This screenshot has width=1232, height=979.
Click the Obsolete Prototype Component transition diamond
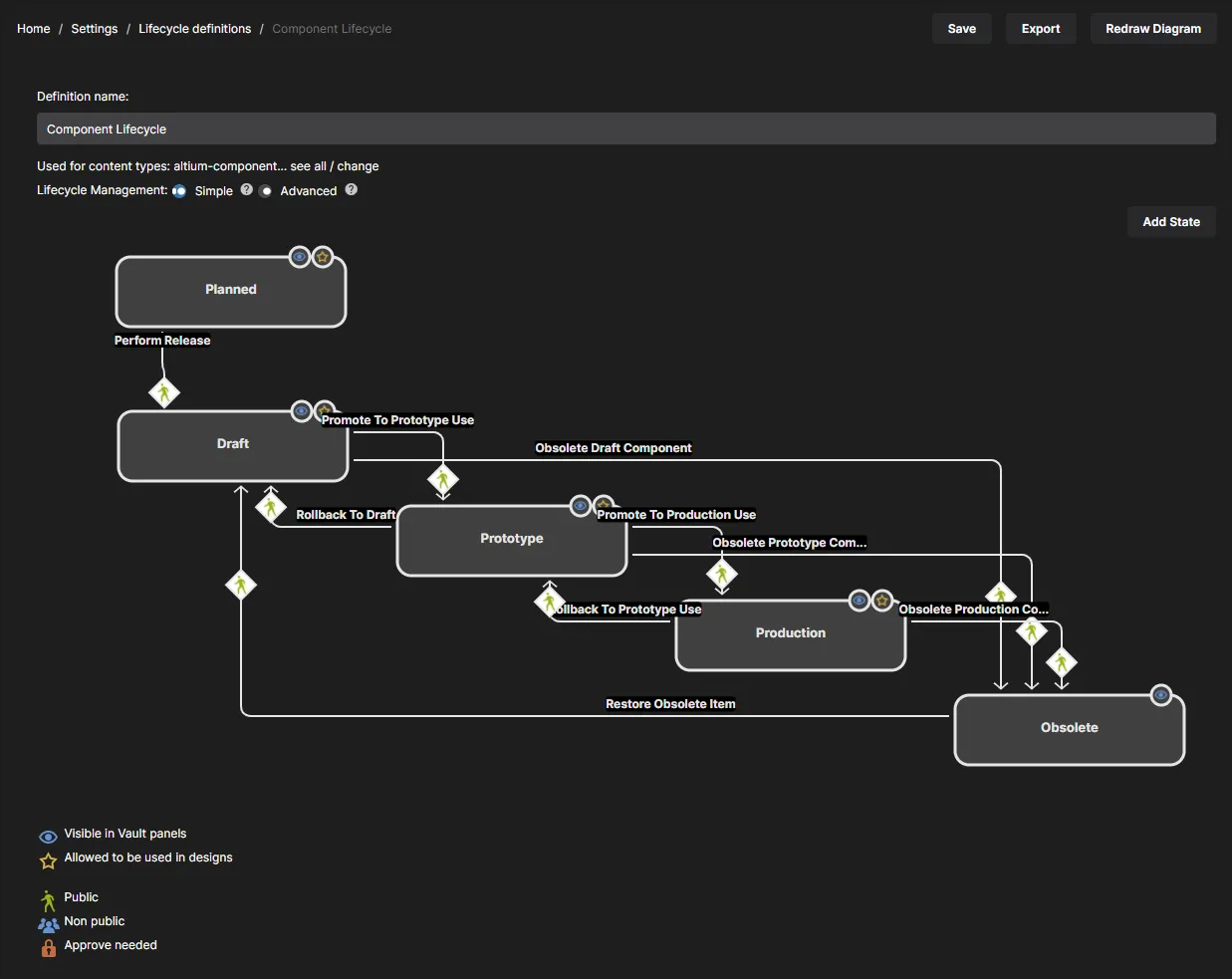pos(1032,630)
